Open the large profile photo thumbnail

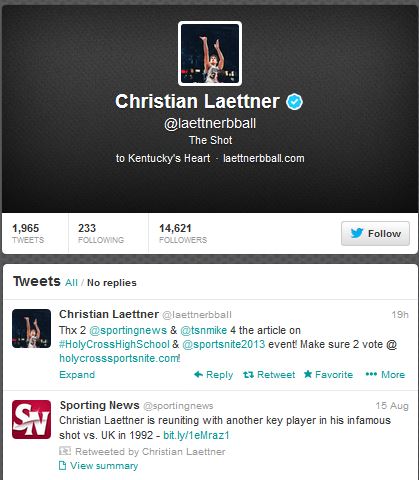pos(210,53)
